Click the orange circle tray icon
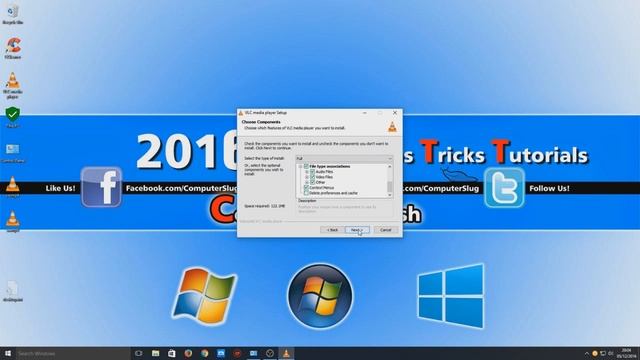This screenshot has width=640, height=360. [595, 353]
